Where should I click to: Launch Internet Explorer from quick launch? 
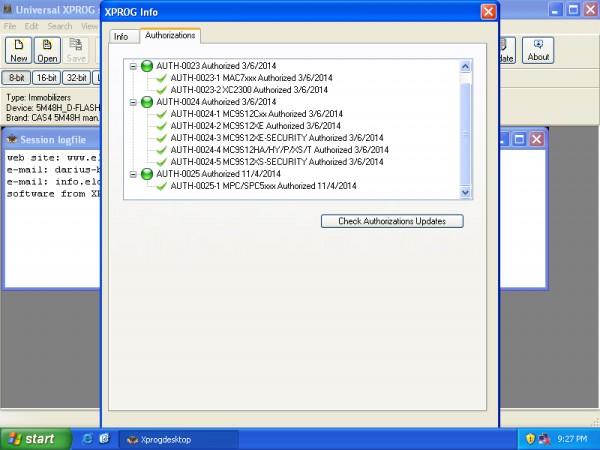tap(87, 439)
